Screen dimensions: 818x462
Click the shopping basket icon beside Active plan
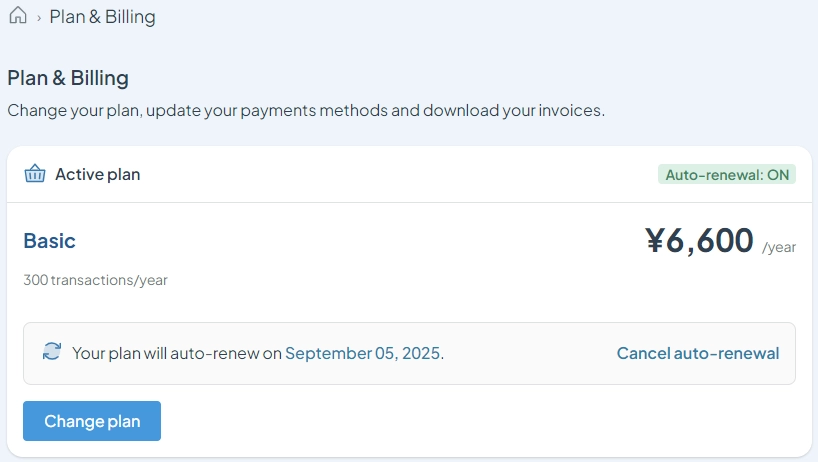(x=35, y=174)
